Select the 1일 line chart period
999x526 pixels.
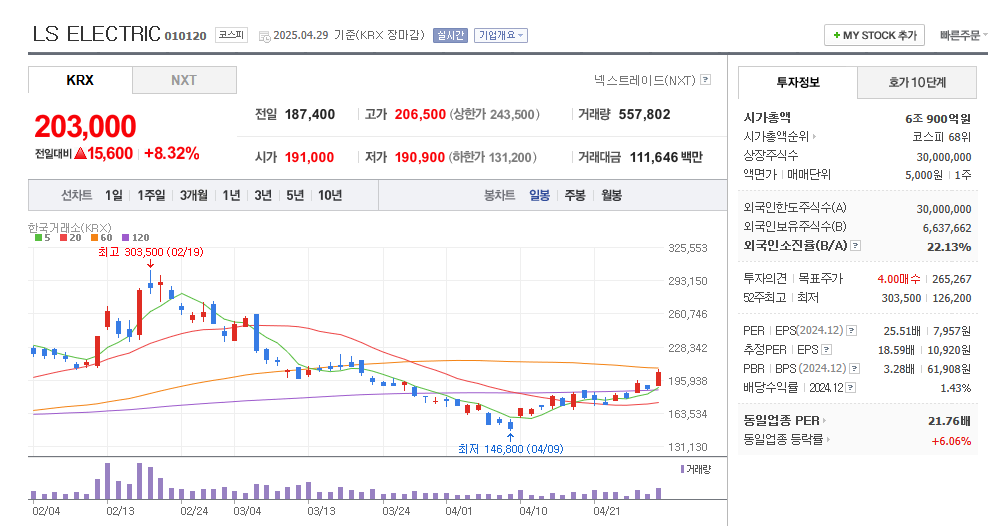pyautogui.click(x=113, y=195)
